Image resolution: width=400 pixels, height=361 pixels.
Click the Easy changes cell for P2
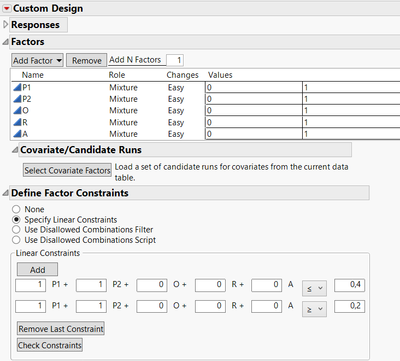[x=176, y=99]
